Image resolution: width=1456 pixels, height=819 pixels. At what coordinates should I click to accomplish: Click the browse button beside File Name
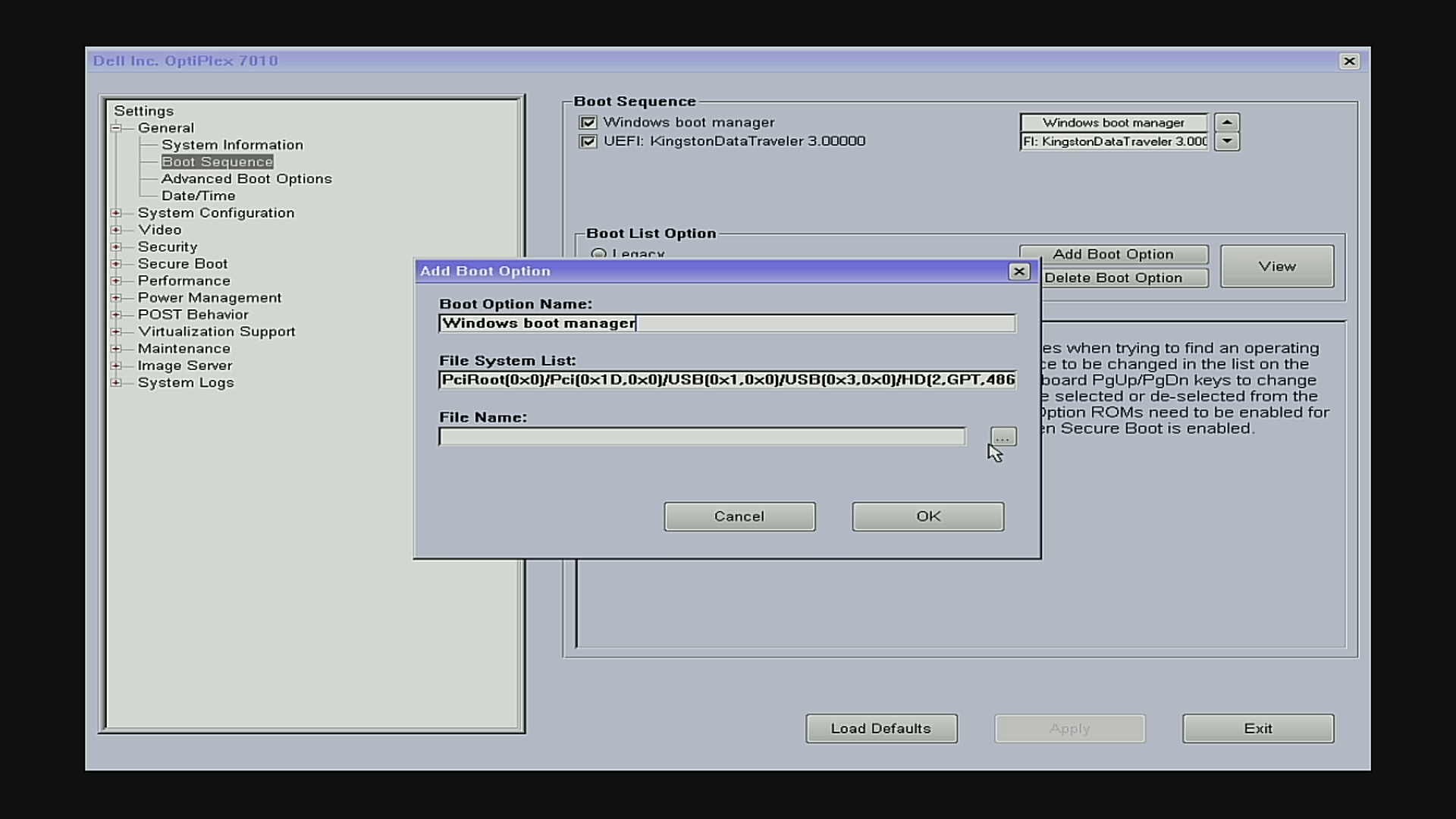click(x=1003, y=437)
